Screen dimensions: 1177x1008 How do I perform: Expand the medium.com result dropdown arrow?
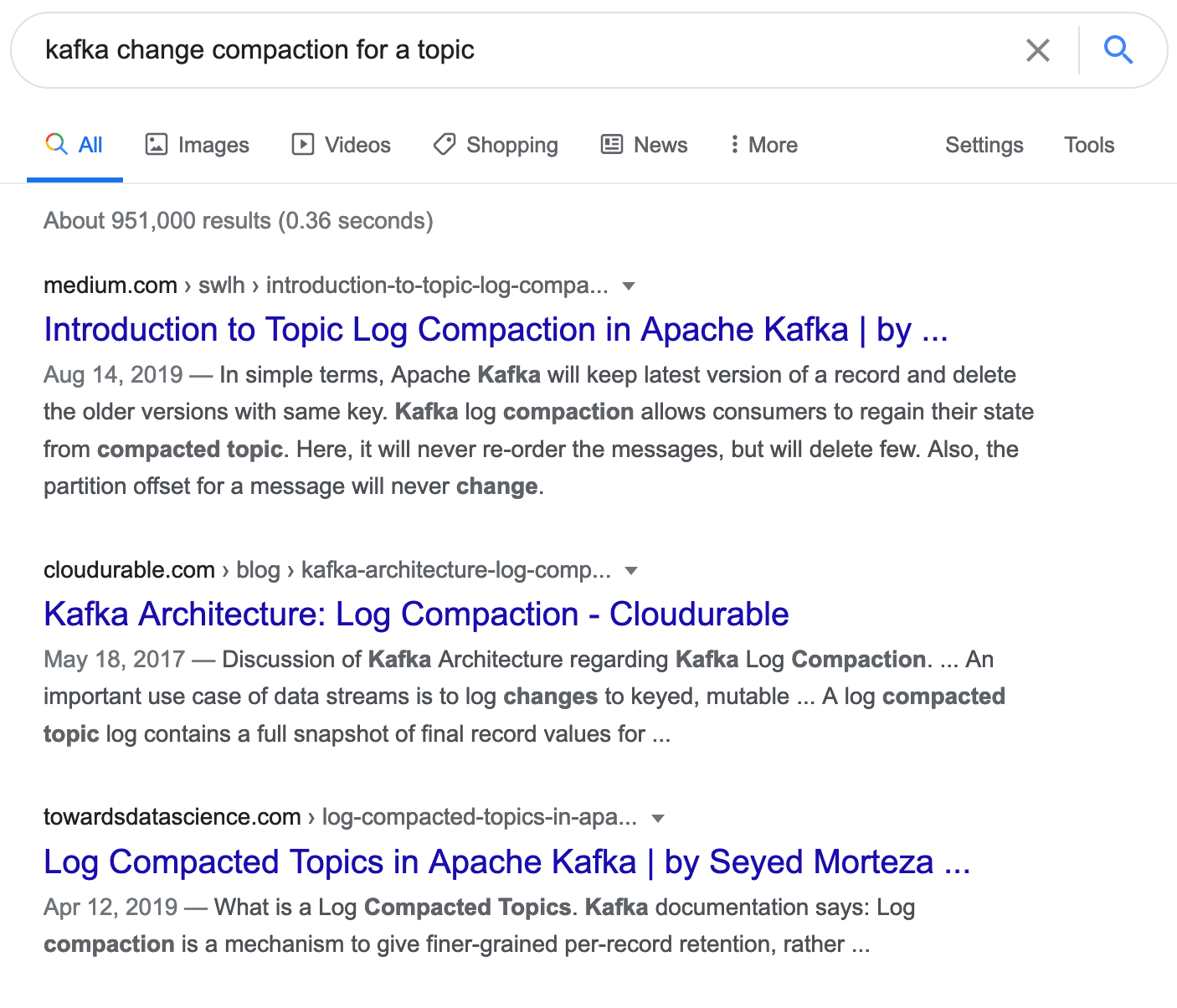click(x=629, y=286)
